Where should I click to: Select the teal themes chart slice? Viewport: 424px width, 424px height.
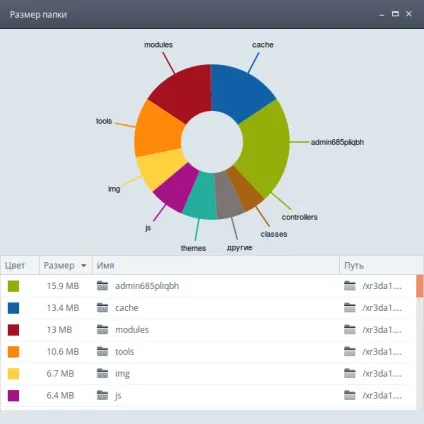200,197
